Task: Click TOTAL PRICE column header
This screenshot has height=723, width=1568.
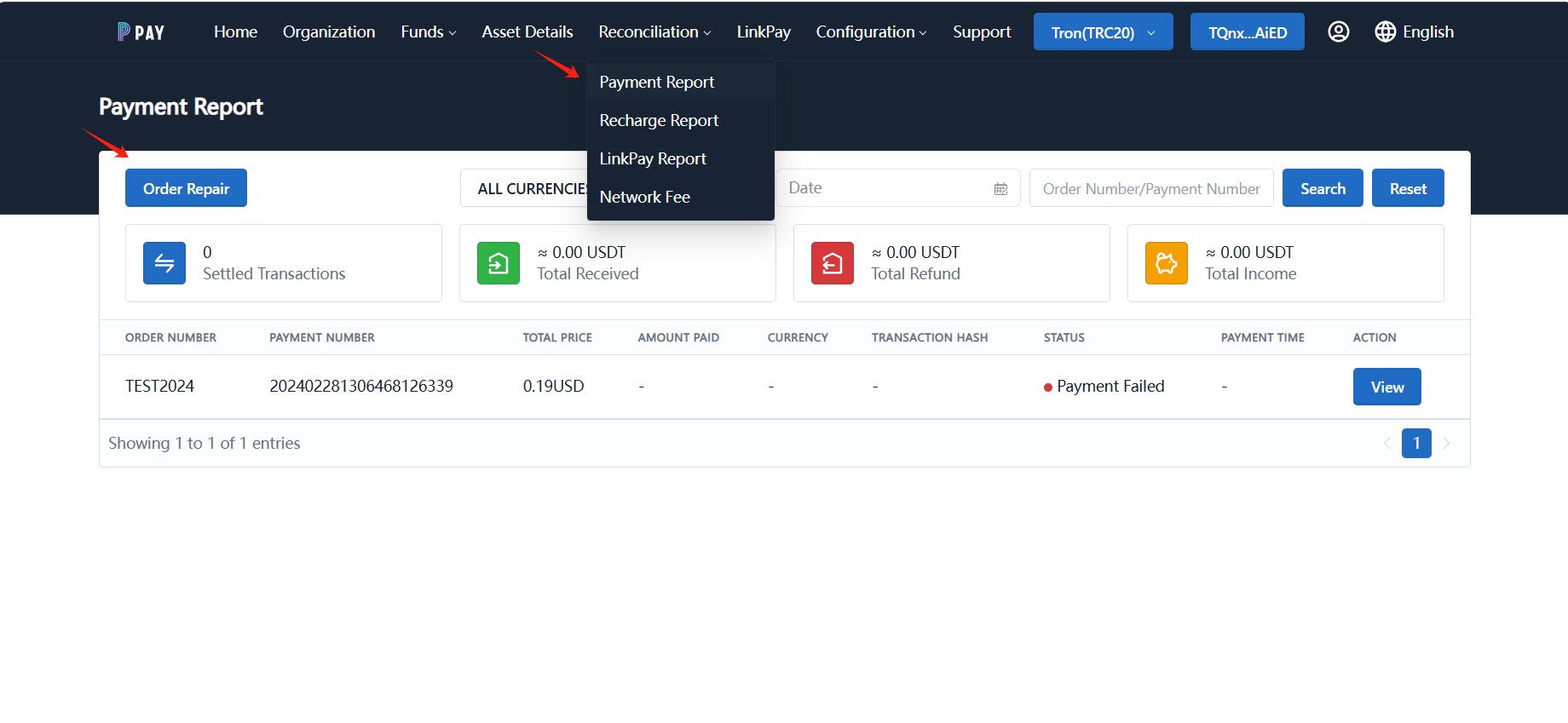Action: [557, 337]
